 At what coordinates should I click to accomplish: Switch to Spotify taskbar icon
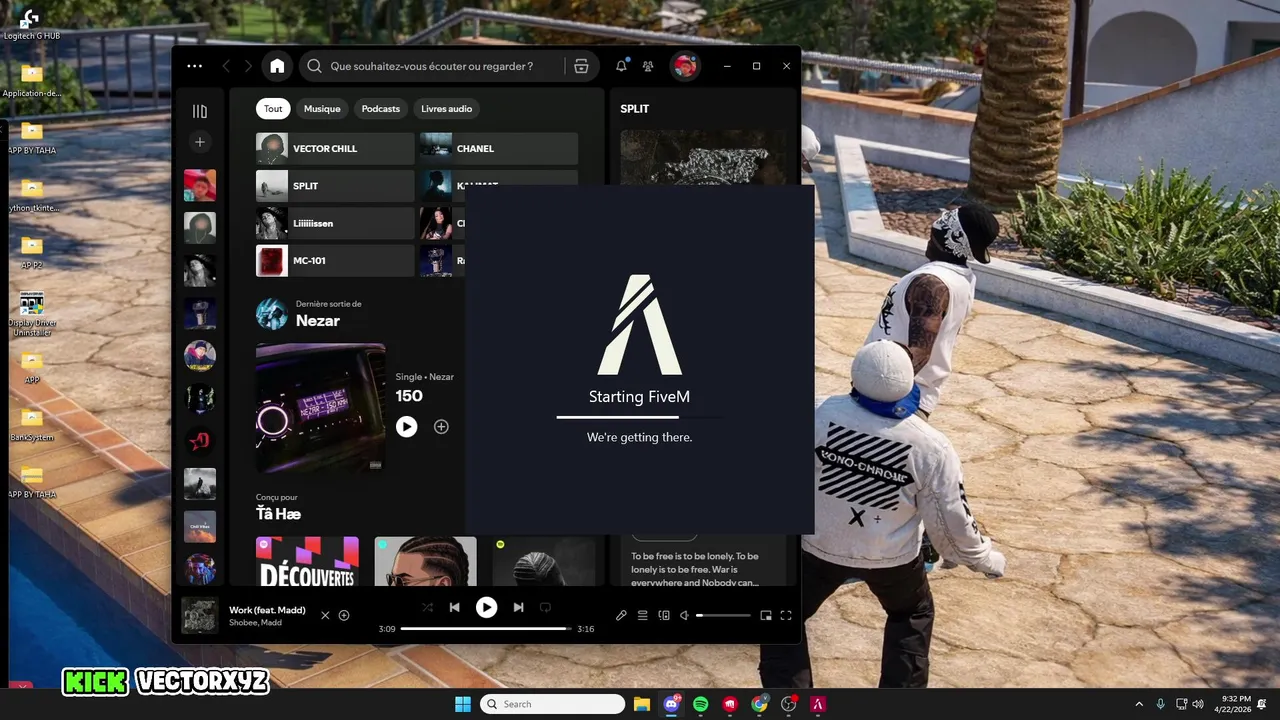pos(701,704)
